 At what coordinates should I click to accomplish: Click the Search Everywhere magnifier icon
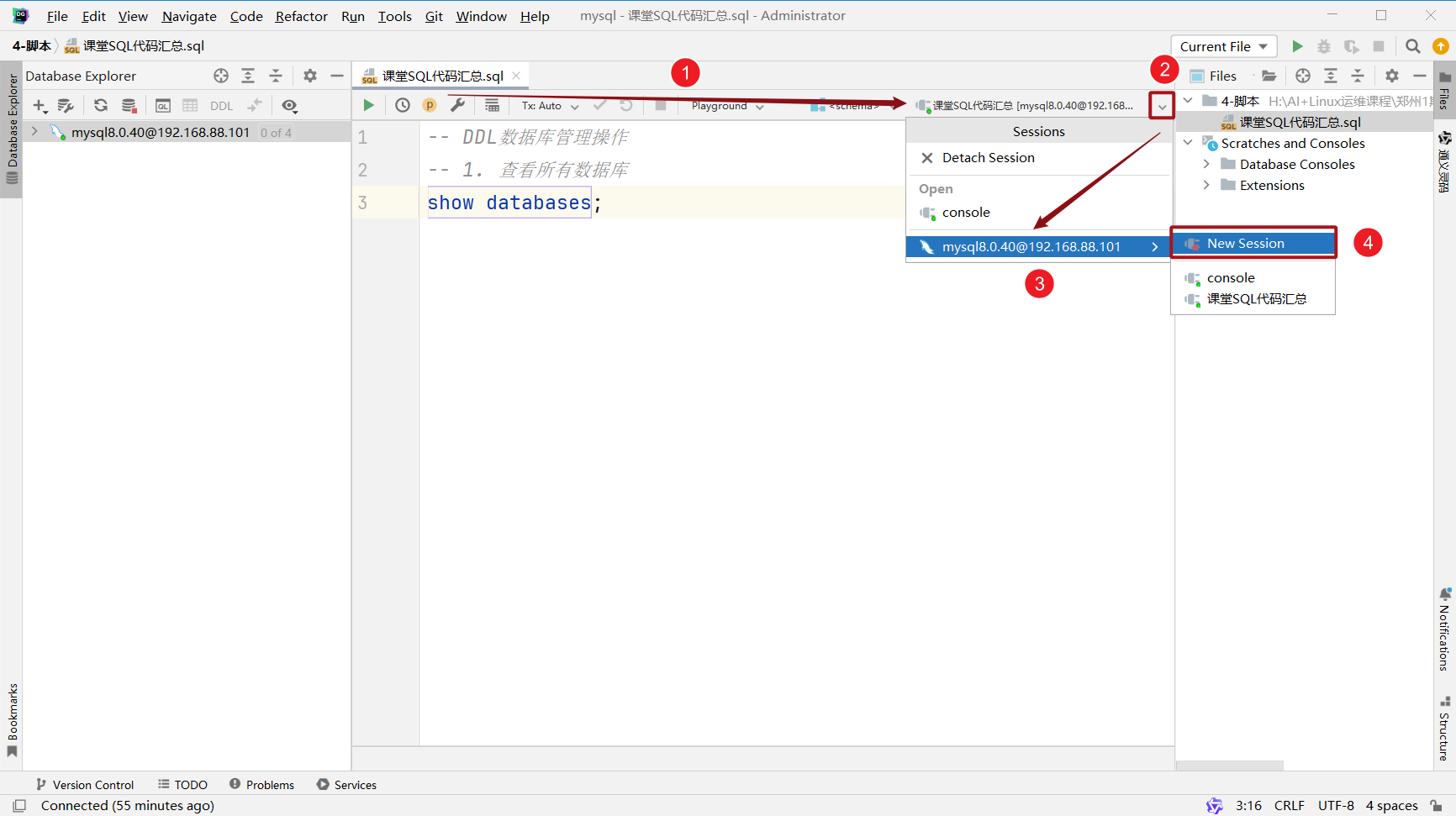tap(1413, 46)
